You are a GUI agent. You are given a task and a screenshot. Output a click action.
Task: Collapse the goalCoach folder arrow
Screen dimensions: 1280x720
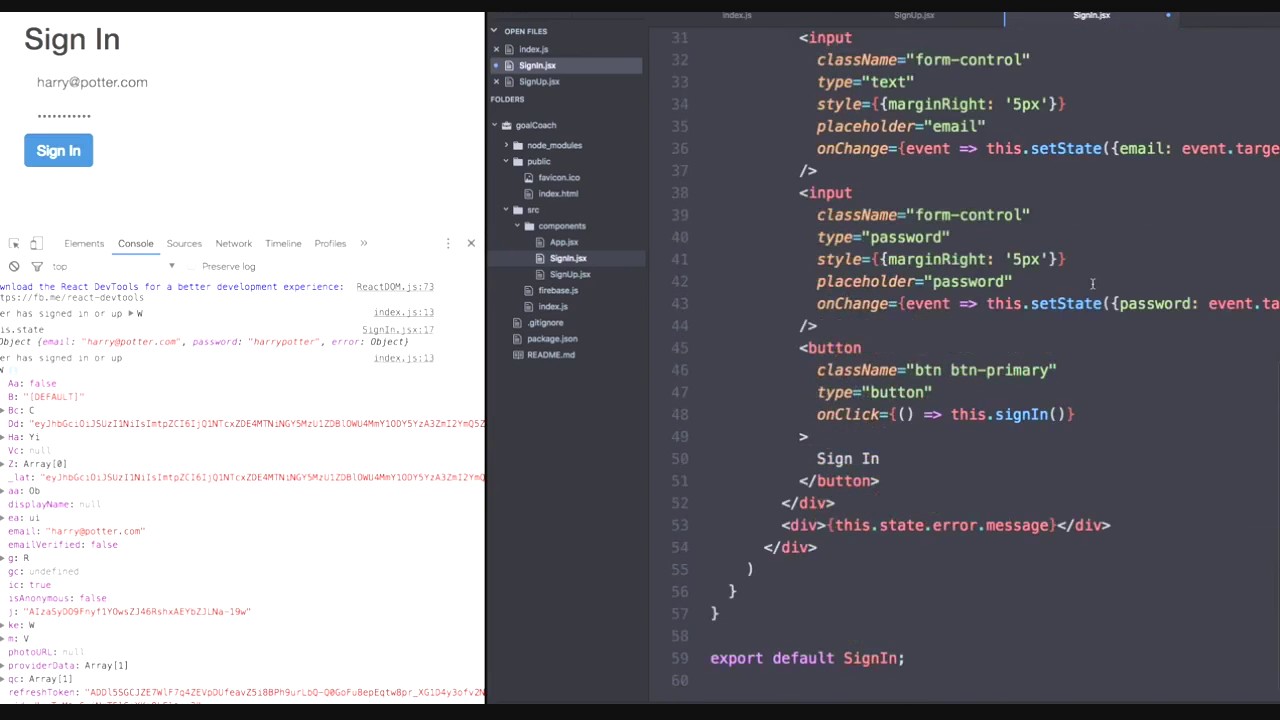tap(494, 125)
